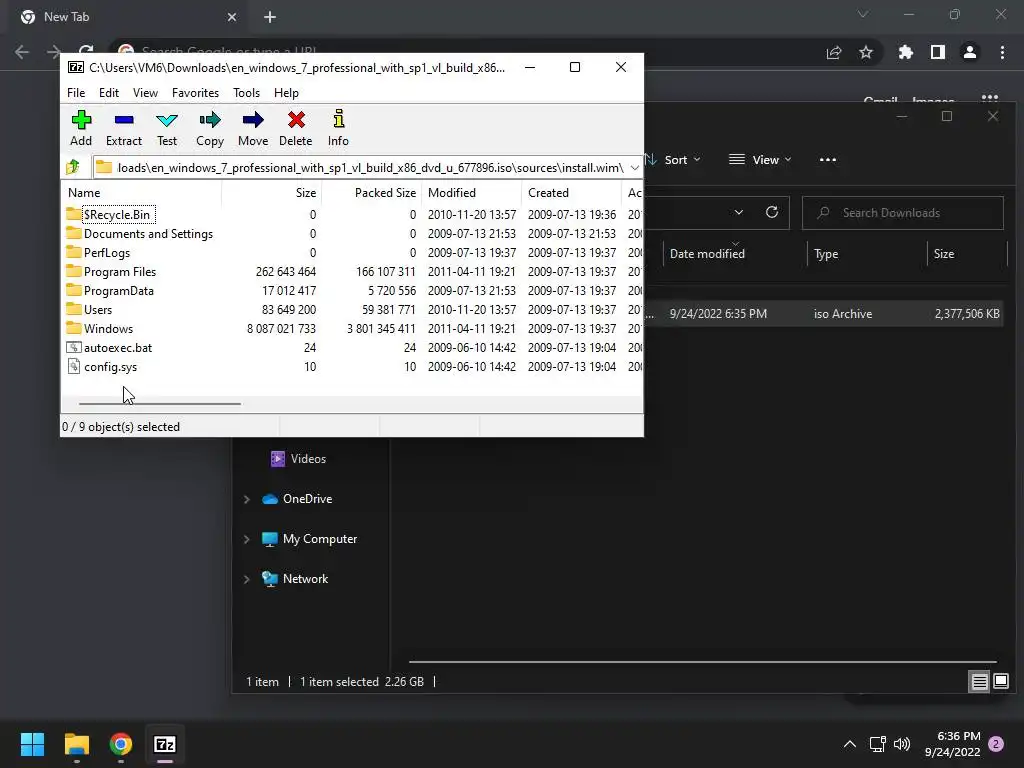
Task: Click the volume icon in system tray
Action: pyautogui.click(x=902, y=744)
